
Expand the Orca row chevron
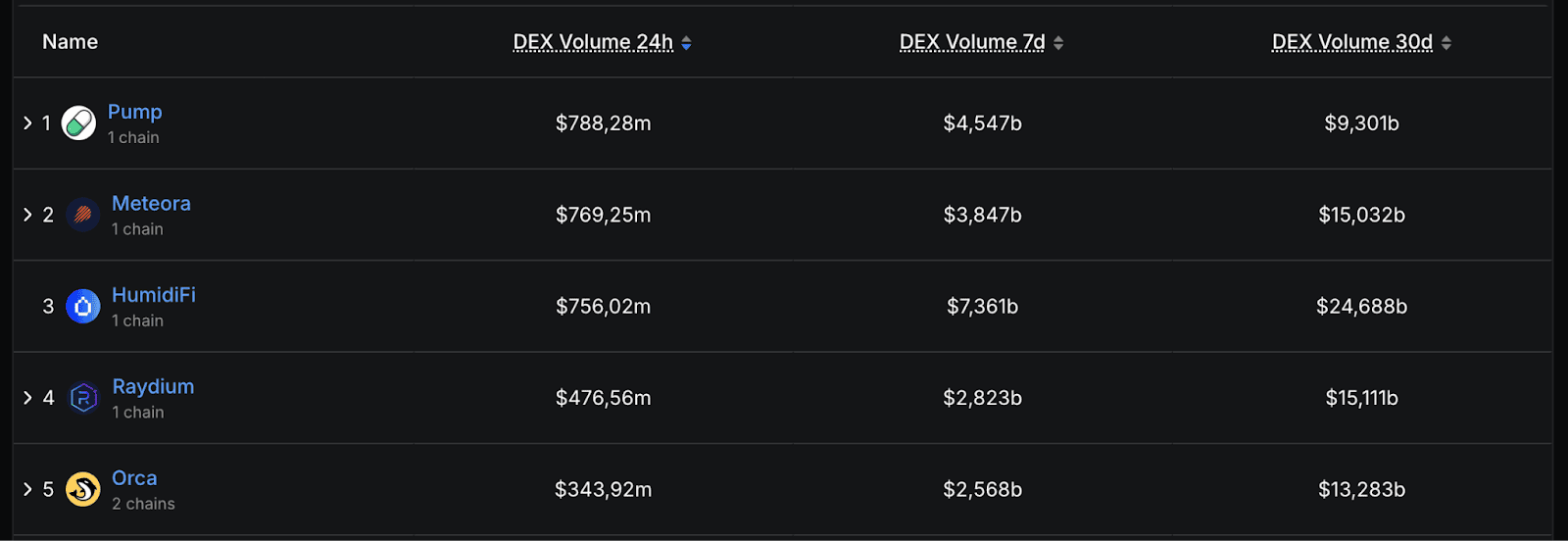click(x=27, y=488)
